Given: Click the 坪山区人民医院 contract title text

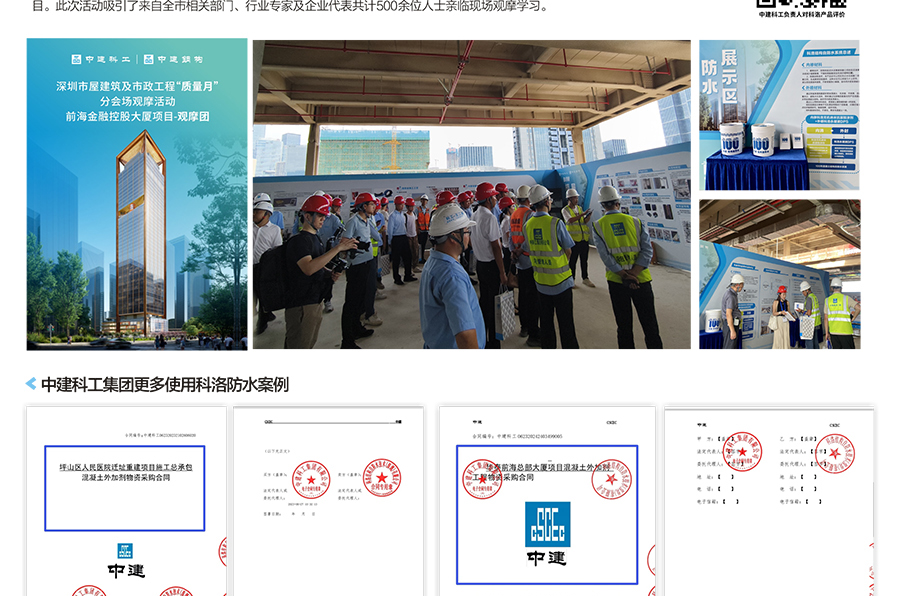Looking at the screenshot, I should (125, 472).
